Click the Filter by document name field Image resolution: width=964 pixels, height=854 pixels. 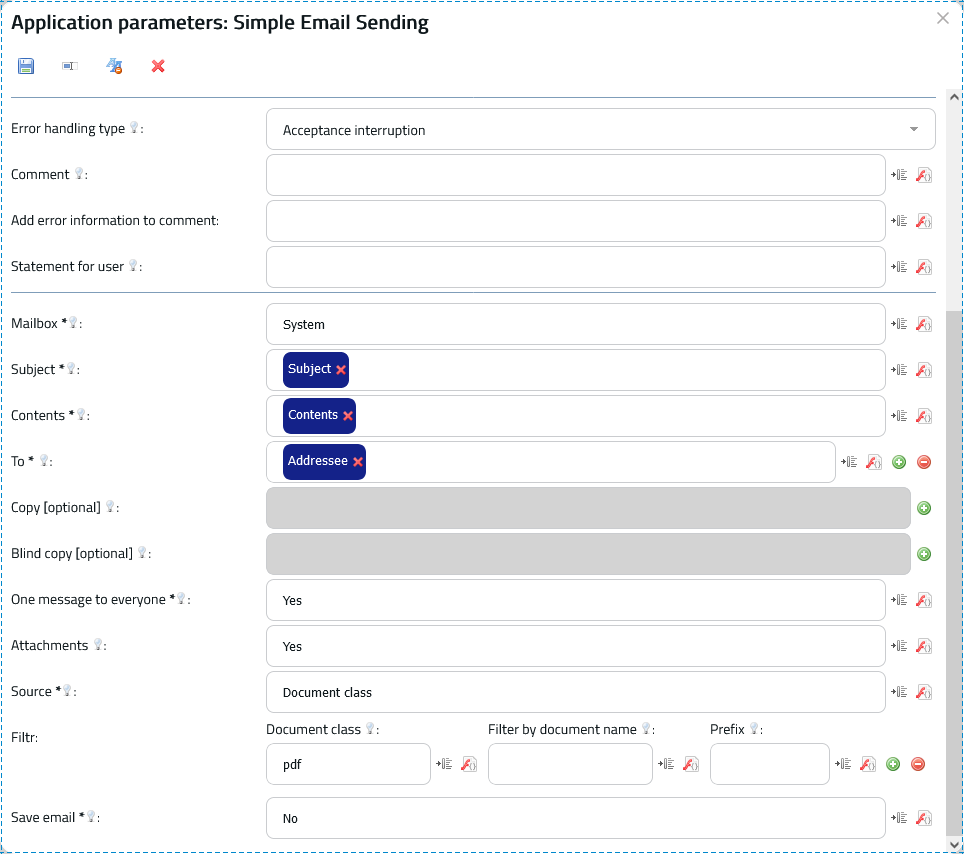(x=570, y=764)
